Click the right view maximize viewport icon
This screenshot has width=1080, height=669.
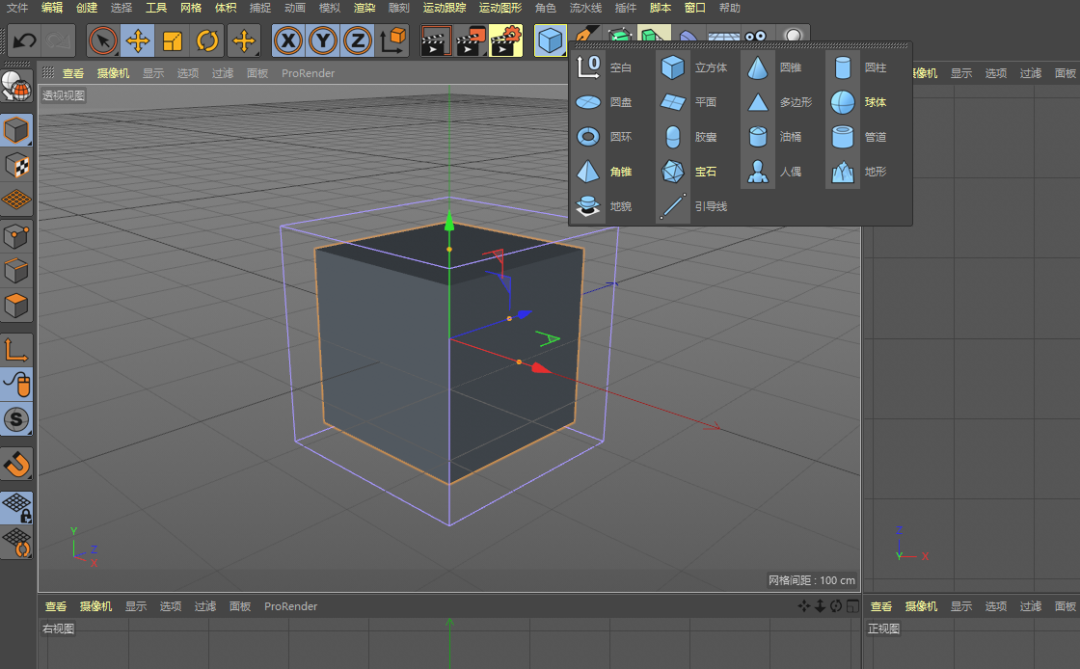coord(853,606)
